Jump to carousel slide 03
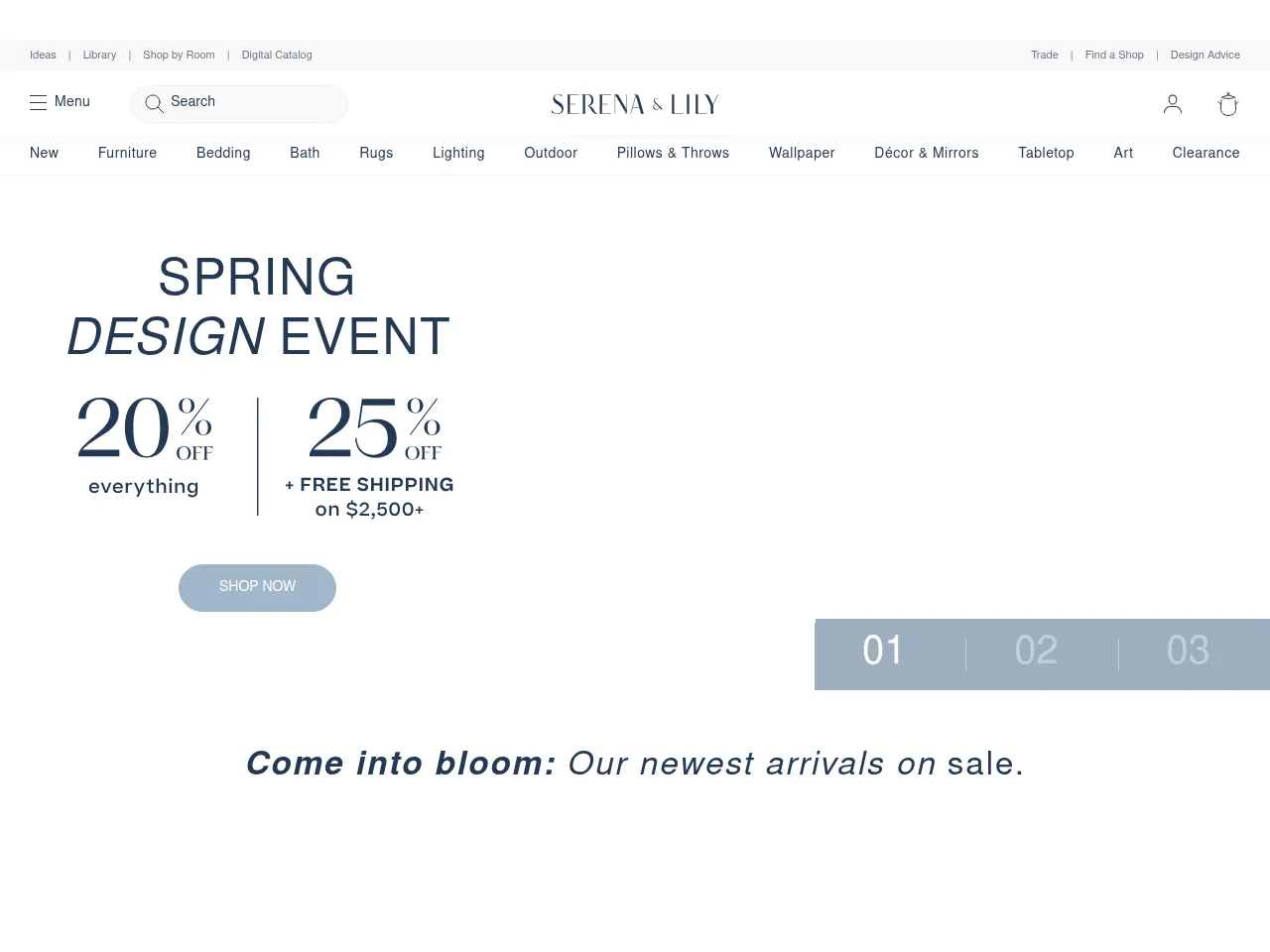 point(1188,651)
